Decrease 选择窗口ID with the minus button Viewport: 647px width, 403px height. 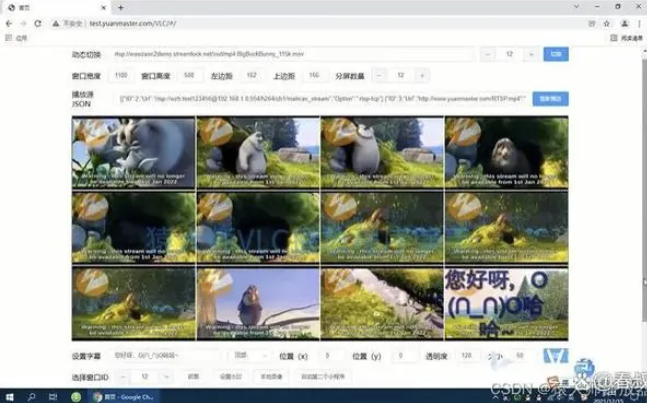tap(123, 377)
